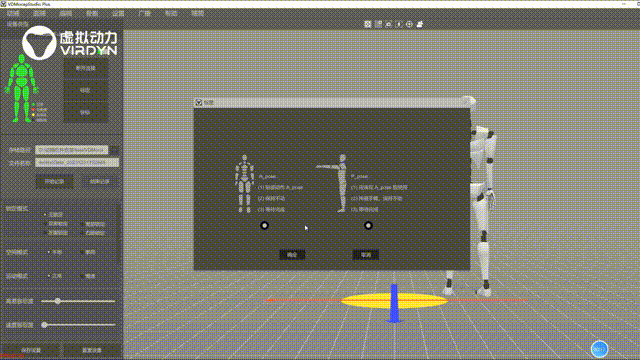Click the left record button under the file name field

coord(54,182)
